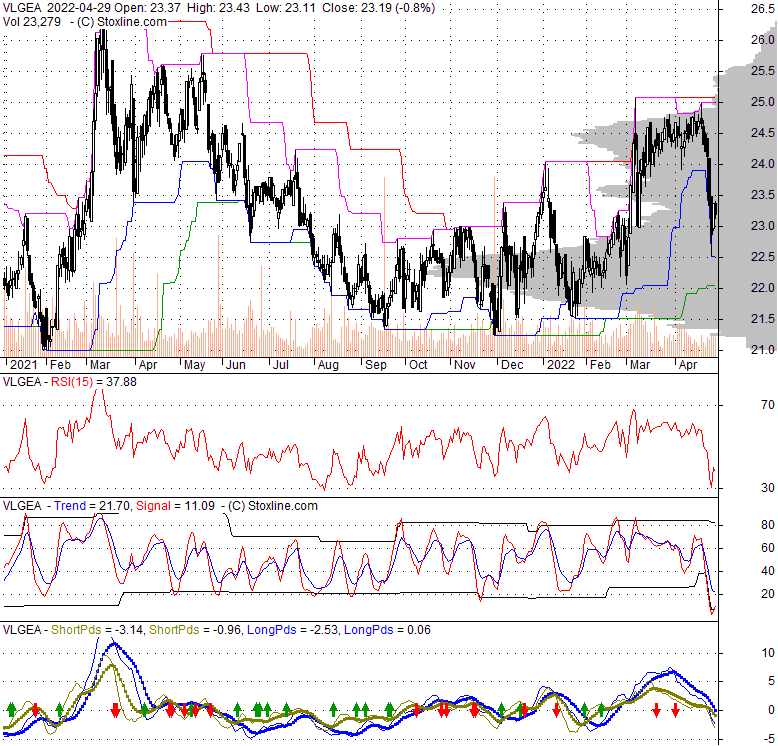Click the ShortPds = -3.14 label
This screenshot has height=746, width=778.
pyautogui.click(x=97, y=630)
